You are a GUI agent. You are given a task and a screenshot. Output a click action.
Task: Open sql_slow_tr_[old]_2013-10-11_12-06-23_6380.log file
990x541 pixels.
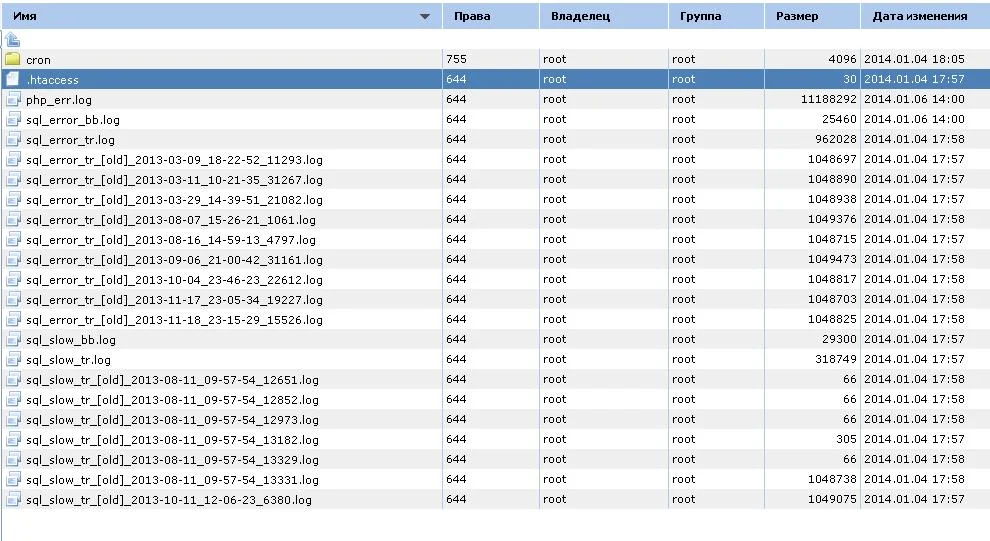169,500
